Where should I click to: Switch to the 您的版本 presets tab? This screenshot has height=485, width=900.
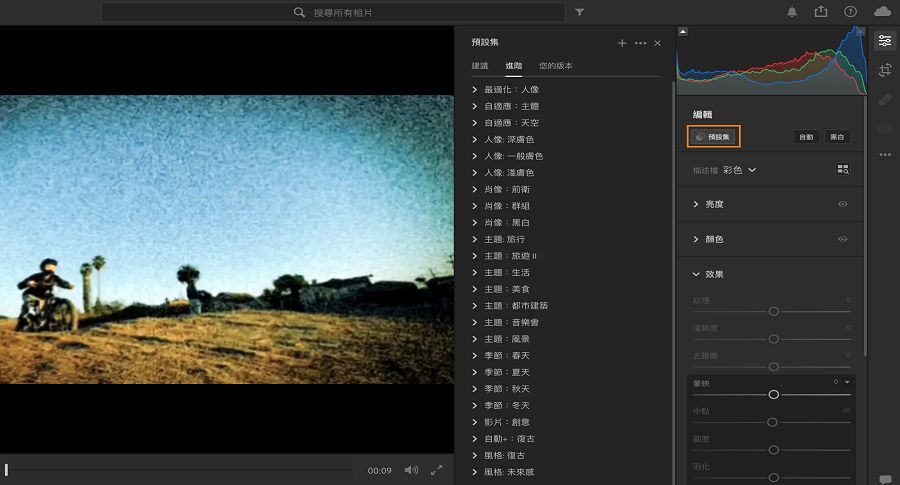(556, 66)
